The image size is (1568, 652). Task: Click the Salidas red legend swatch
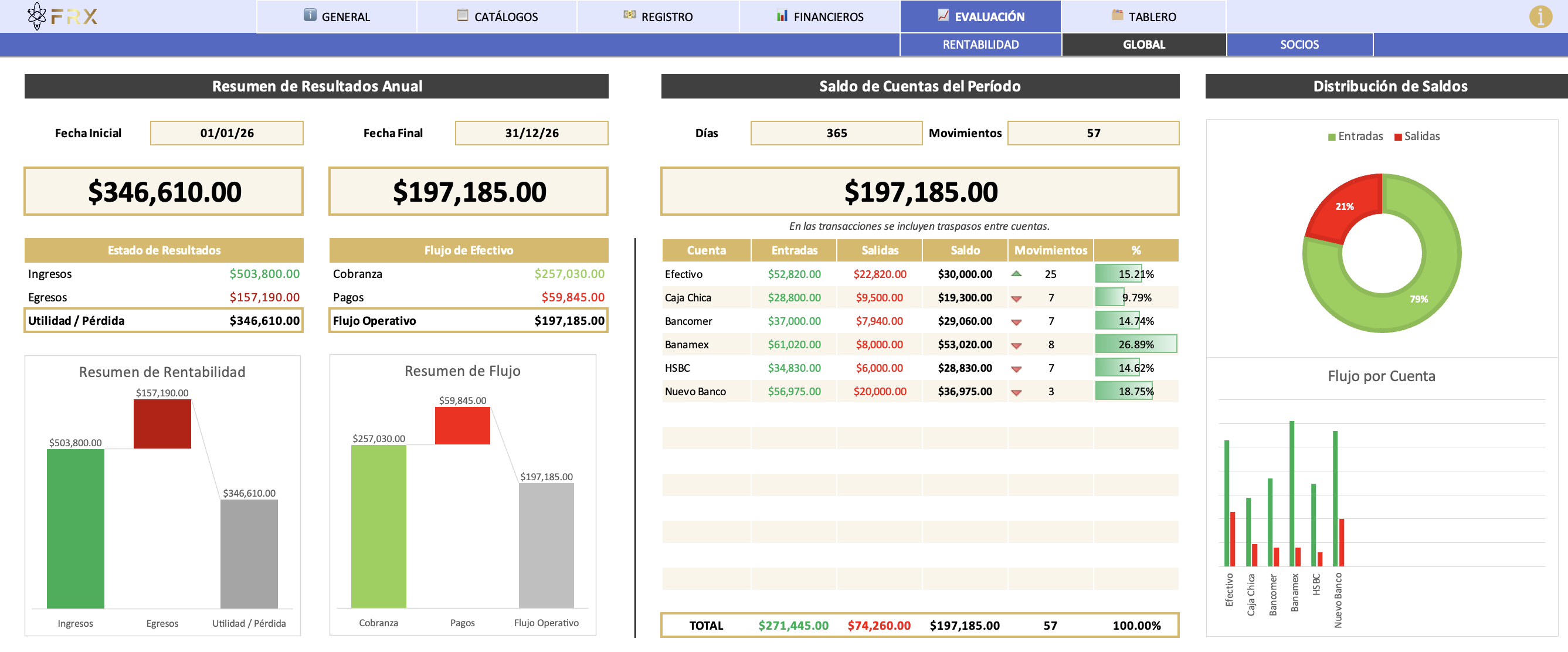pyautogui.click(x=1398, y=137)
